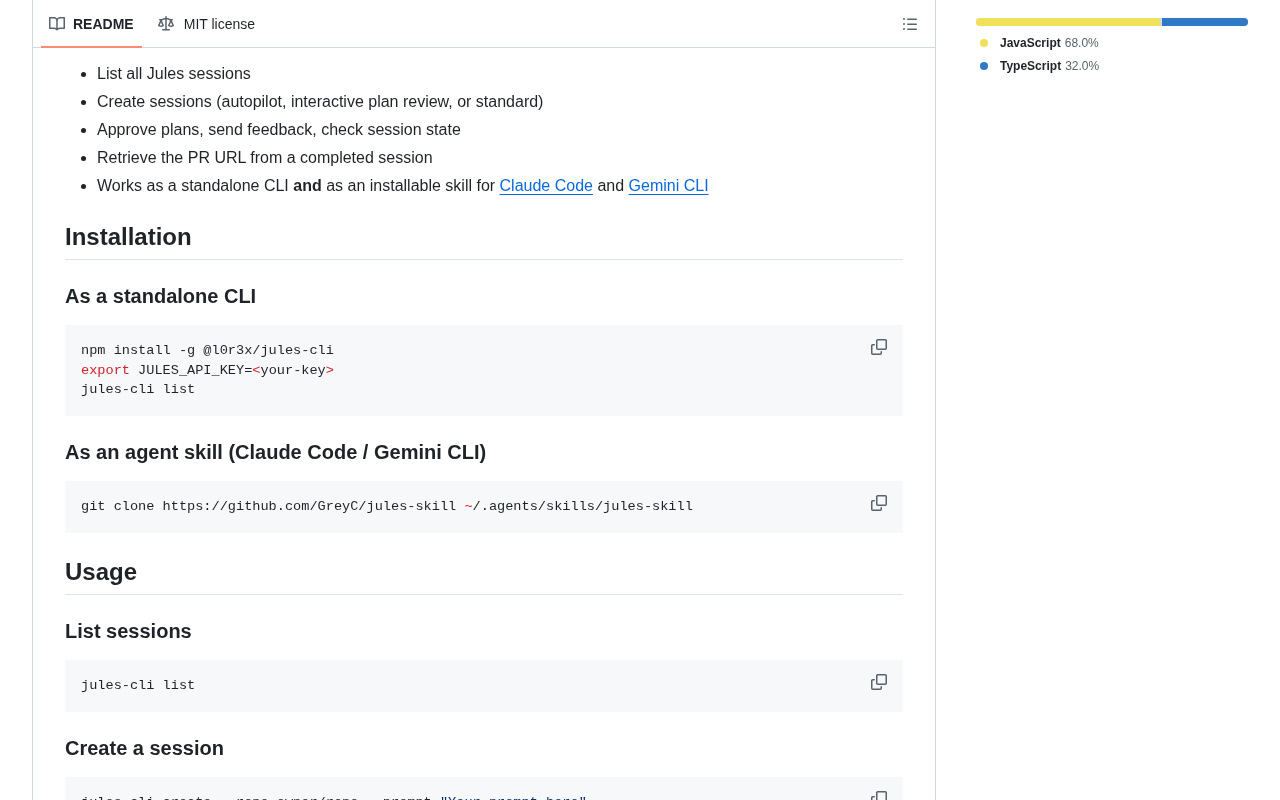Click the 'npm install -g @l0r3x/jules-cli' line

click(207, 351)
